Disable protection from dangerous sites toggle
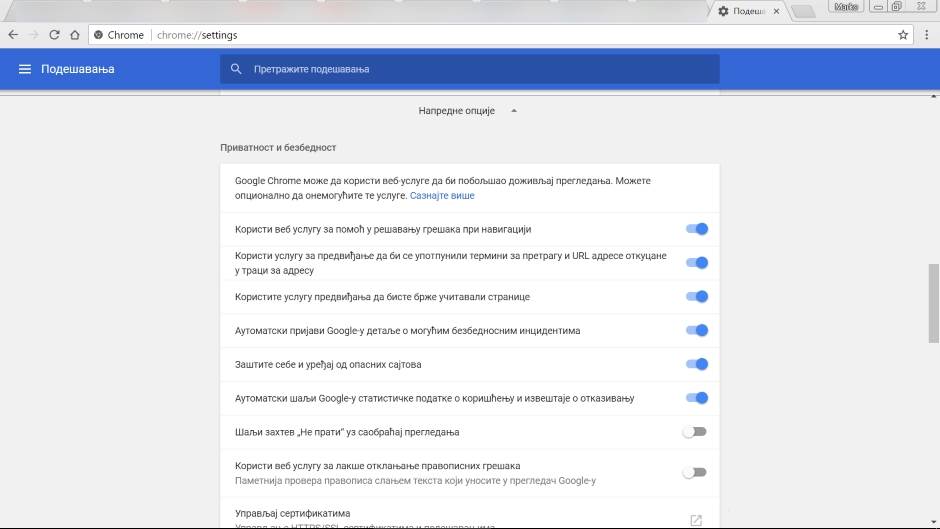 (697, 364)
